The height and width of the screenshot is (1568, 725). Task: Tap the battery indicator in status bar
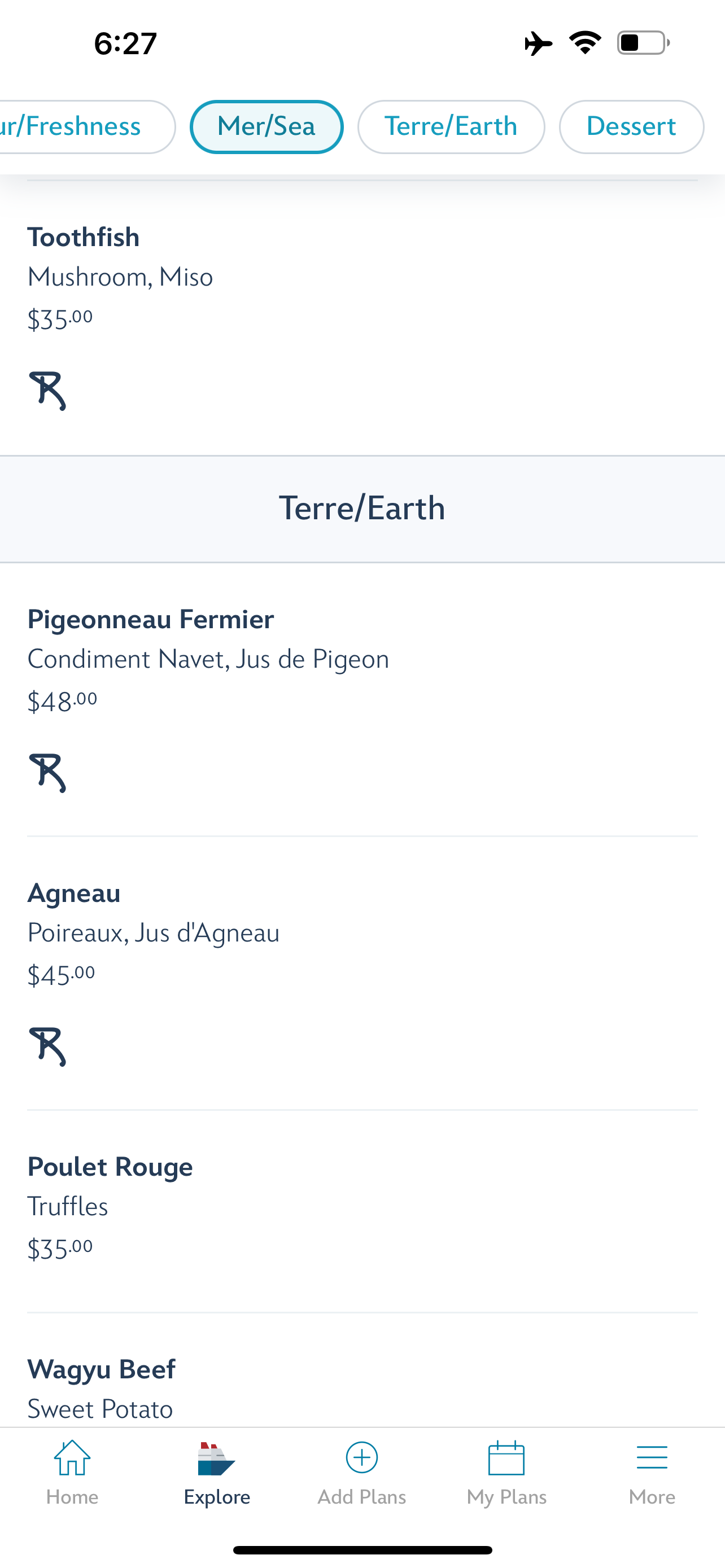pyautogui.click(x=643, y=43)
